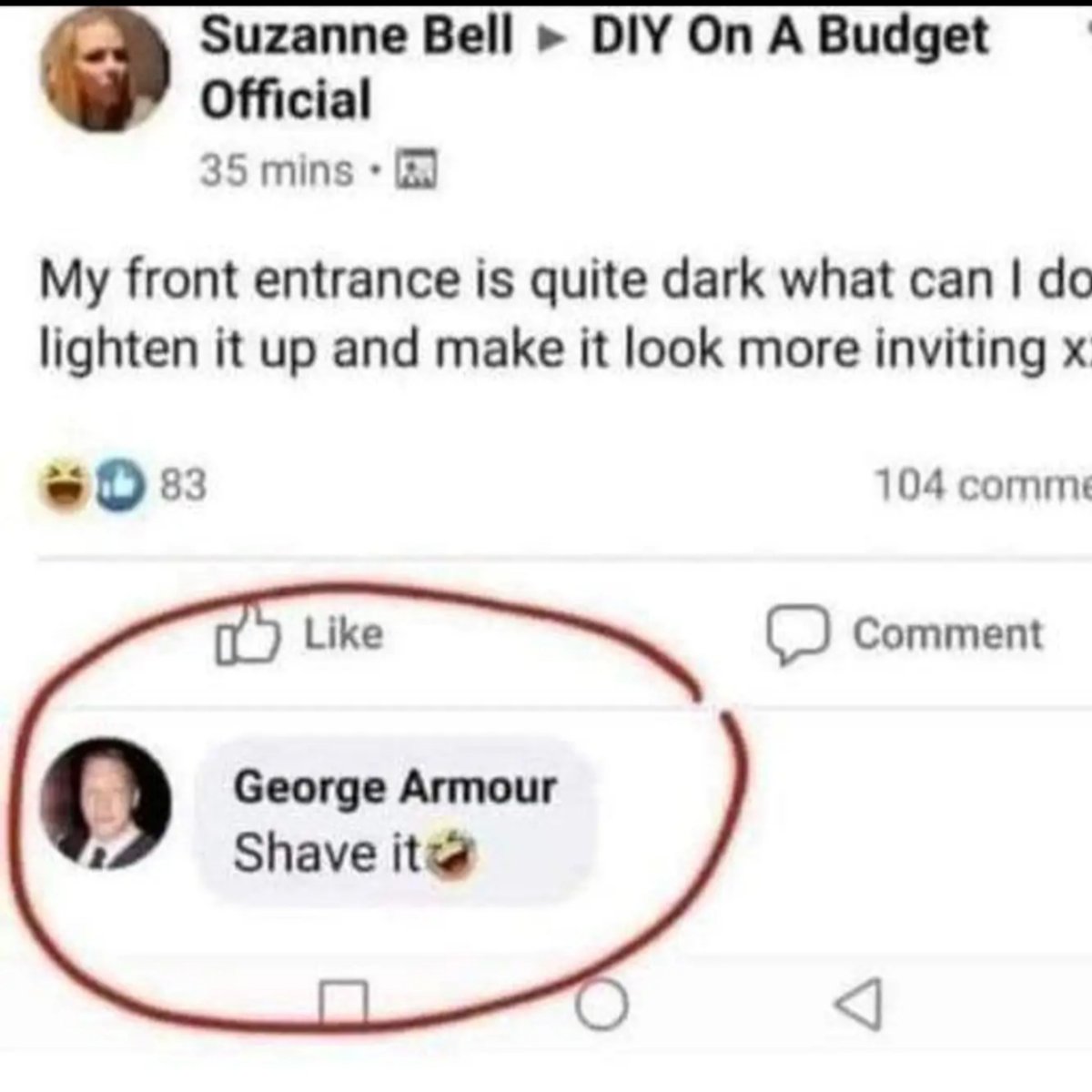Screen dimensions: 1092x1092
Task: Click the group privacy icon beside timestamp
Action: 417,170
